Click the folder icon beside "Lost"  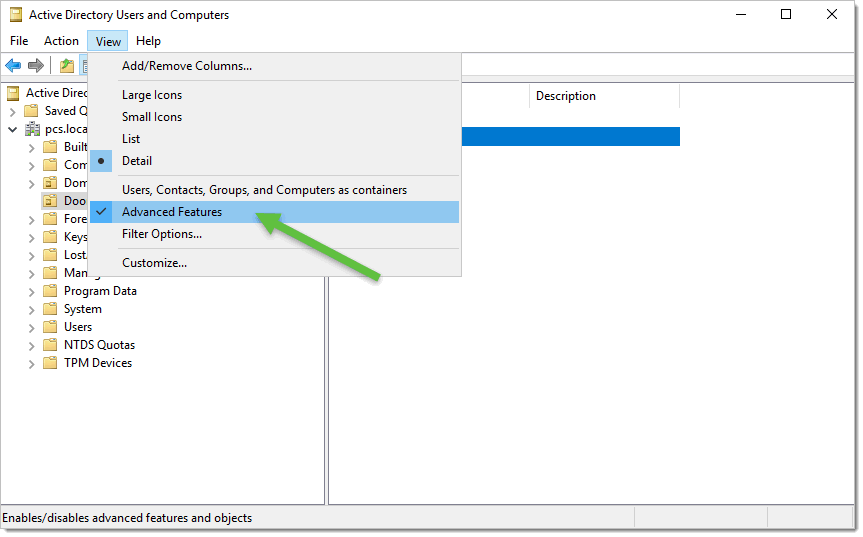50,255
